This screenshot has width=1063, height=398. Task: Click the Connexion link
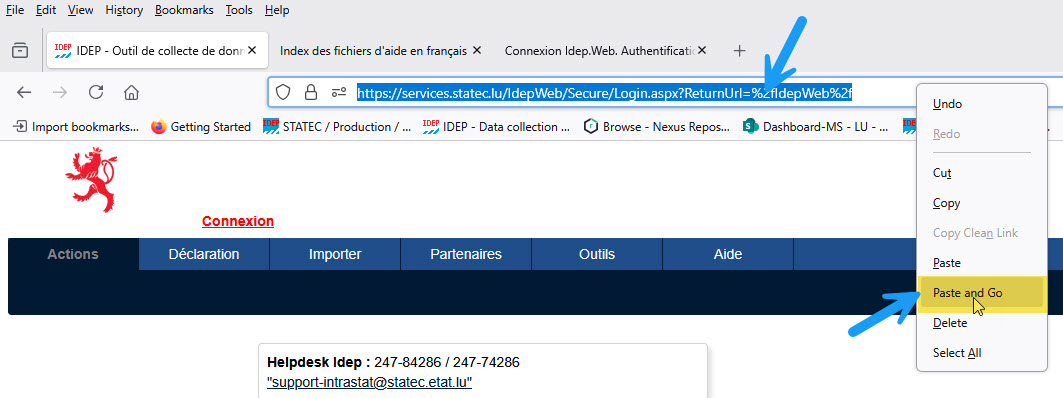238,221
